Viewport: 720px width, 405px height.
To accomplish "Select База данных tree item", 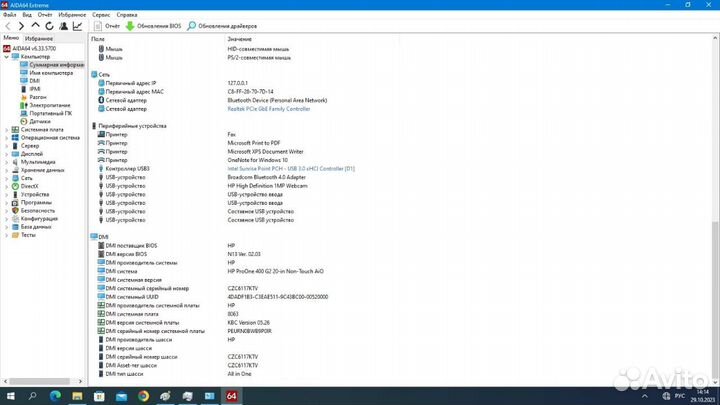I will [31, 227].
